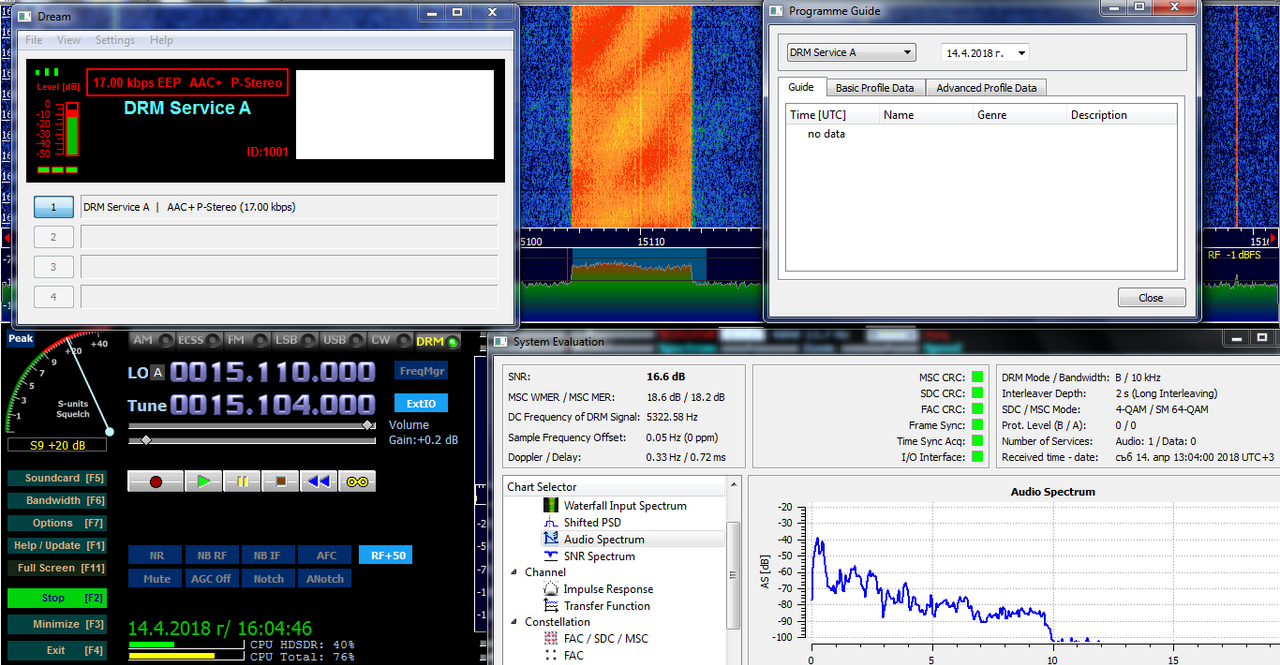1280x665 pixels.
Task: Click the Stop [F2] button
Action: point(57,598)
